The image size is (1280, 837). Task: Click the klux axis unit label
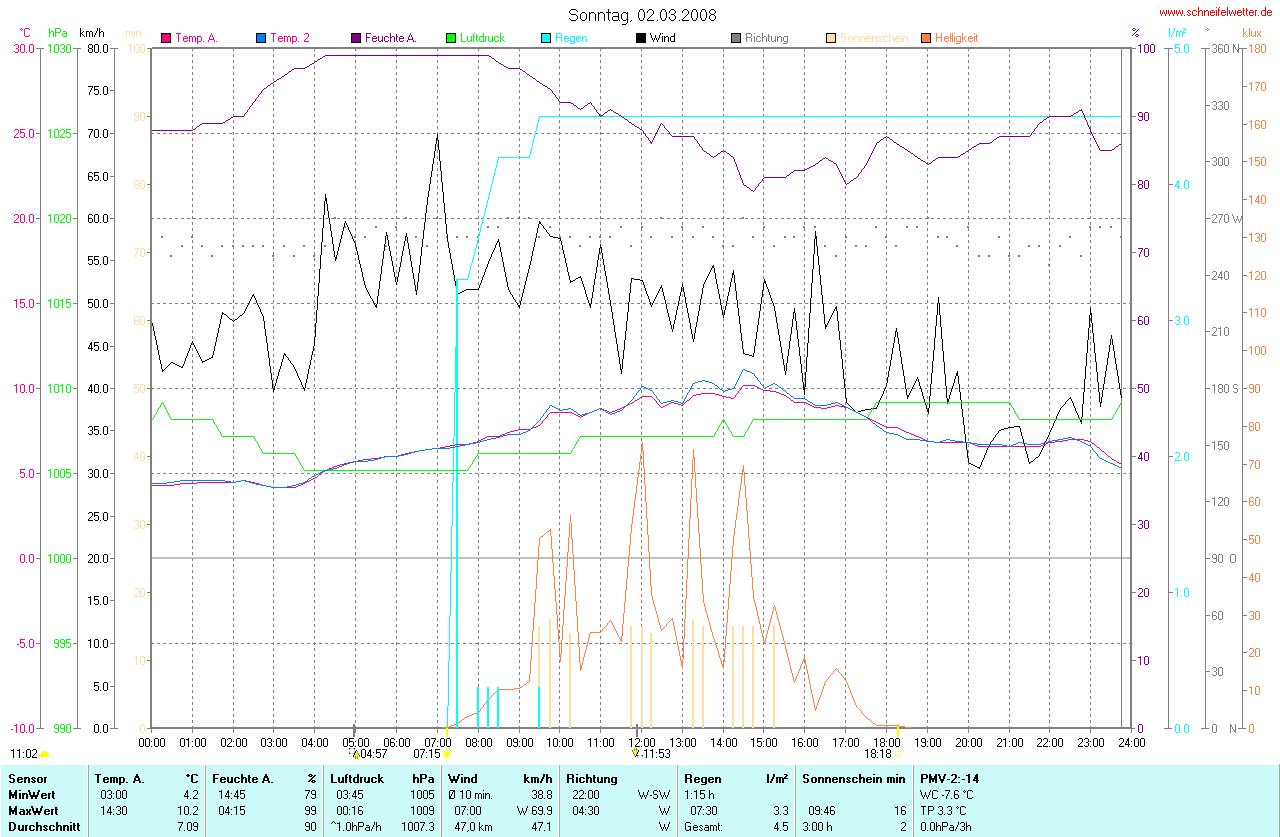coord(1252,33)
